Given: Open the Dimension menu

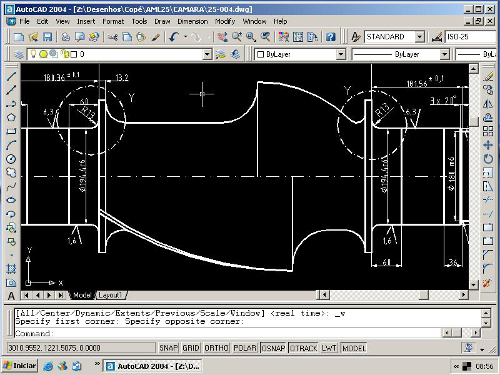Looking at the screenshot, I should 192,21.
